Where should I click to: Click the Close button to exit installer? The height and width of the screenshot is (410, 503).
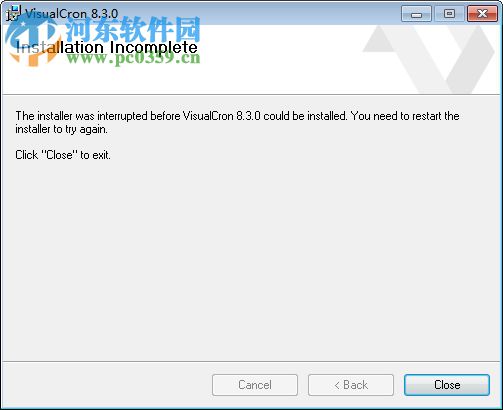[x=447, y=385]
